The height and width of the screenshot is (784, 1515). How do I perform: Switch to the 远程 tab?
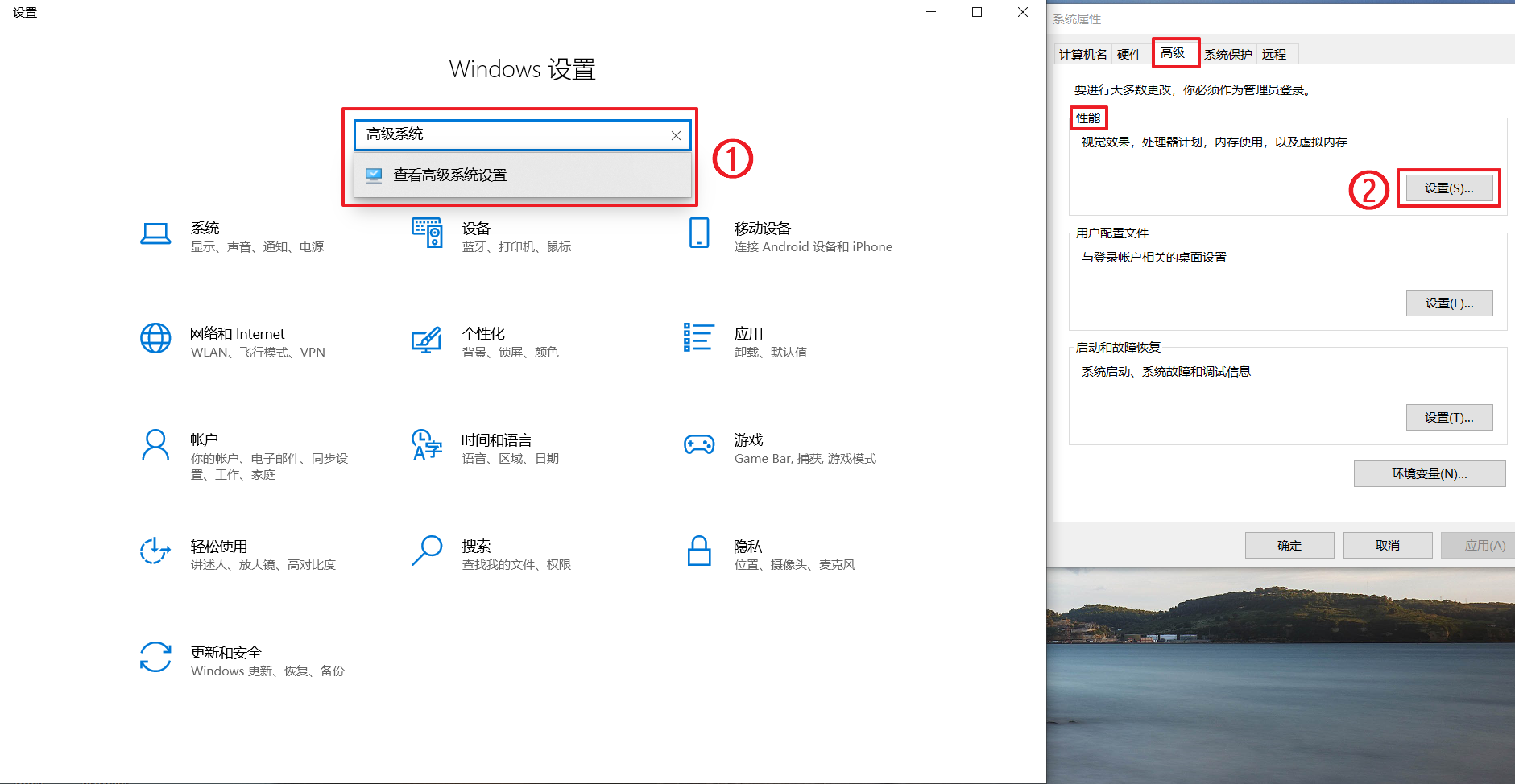pos(1274,54)
